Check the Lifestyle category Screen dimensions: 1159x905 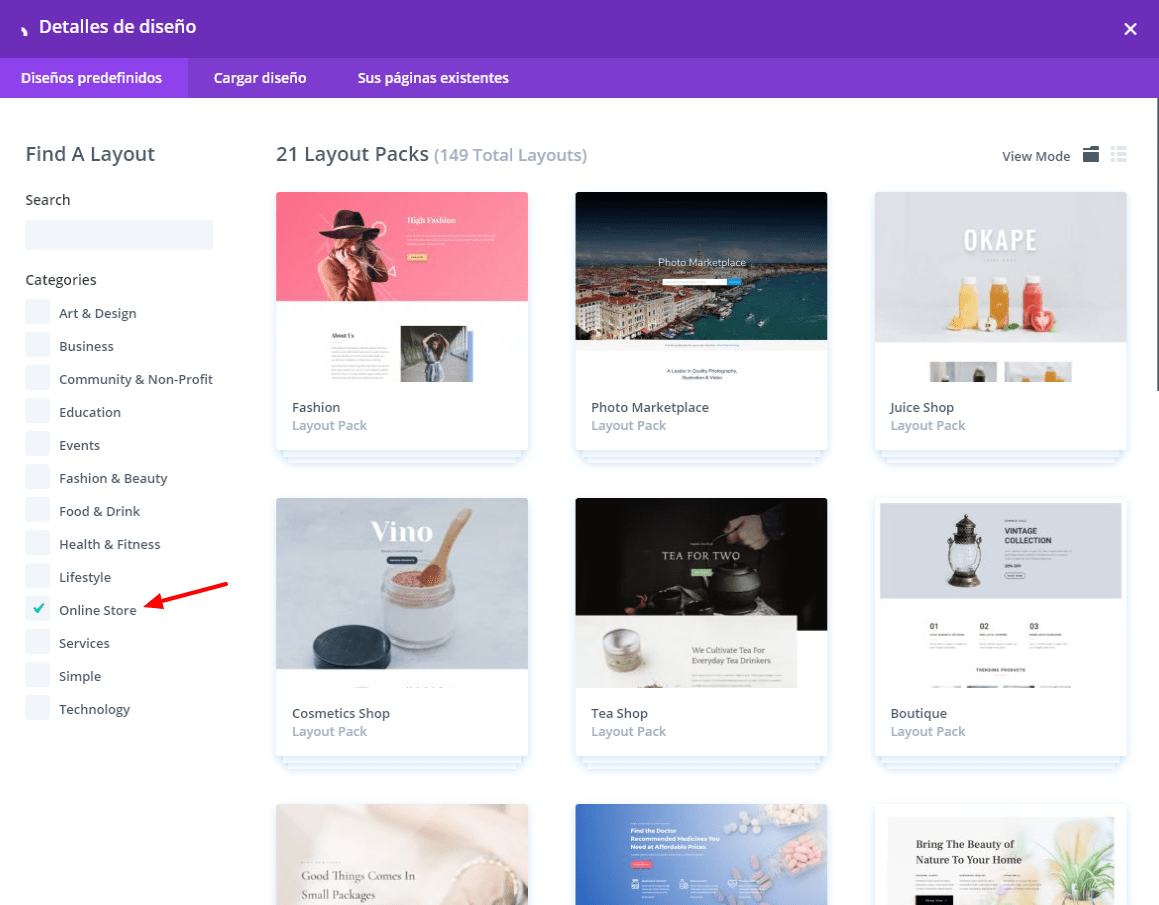tap(38, 576)
